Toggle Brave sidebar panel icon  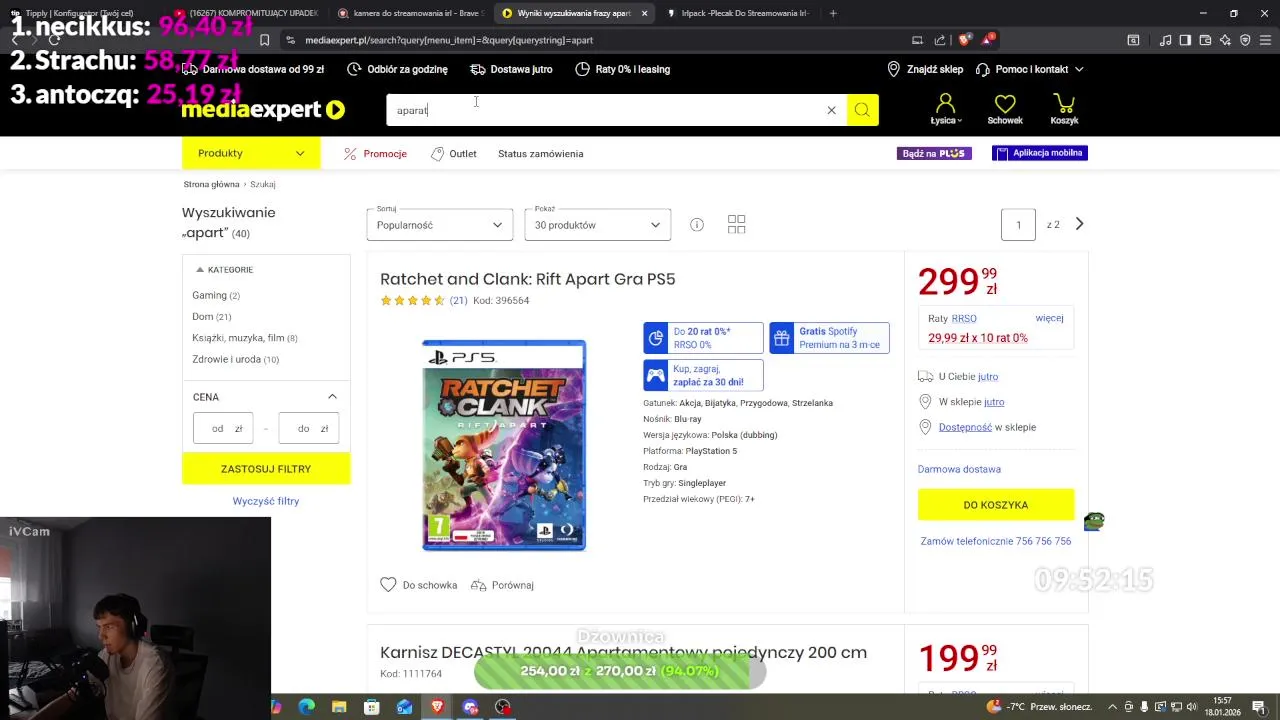click(1185, 40)
